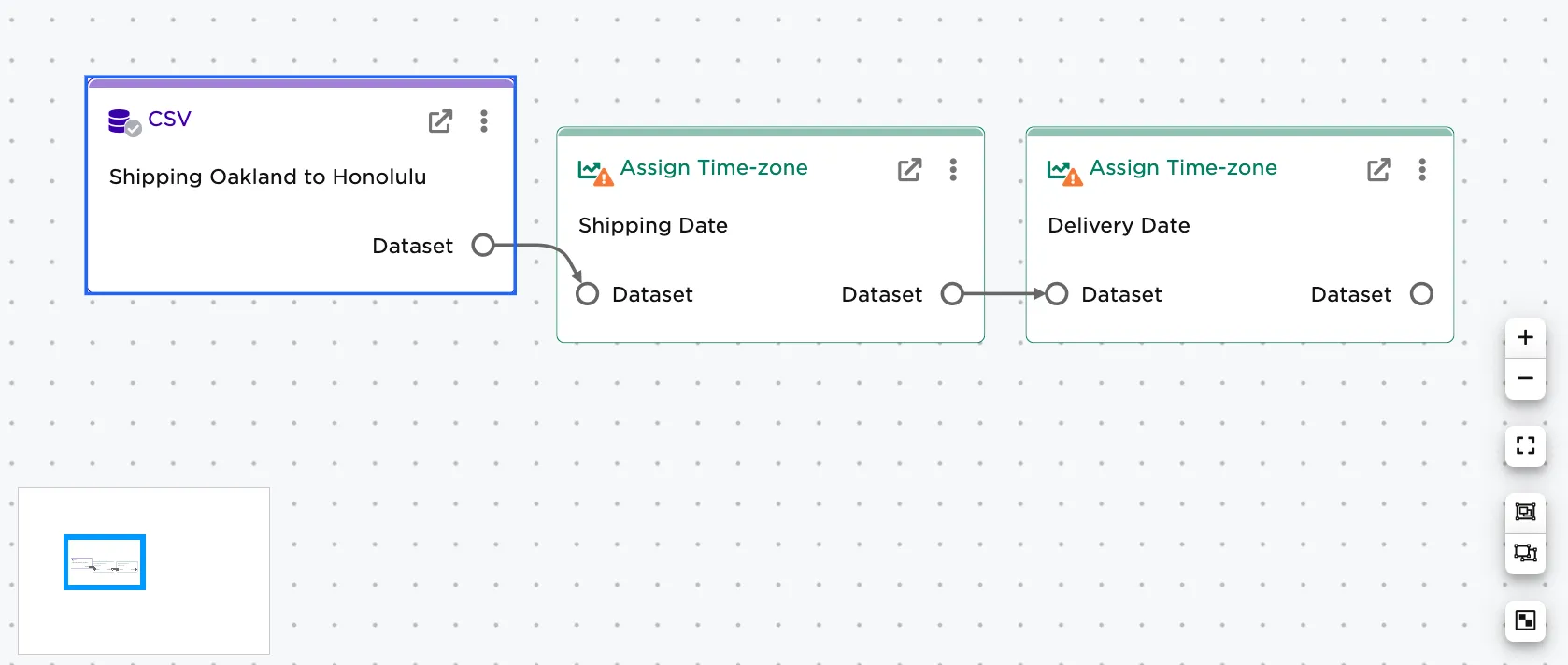1568x665 pixels.
Task: Click the CSV node's Dataset output port
Action: tap(483, 246)
